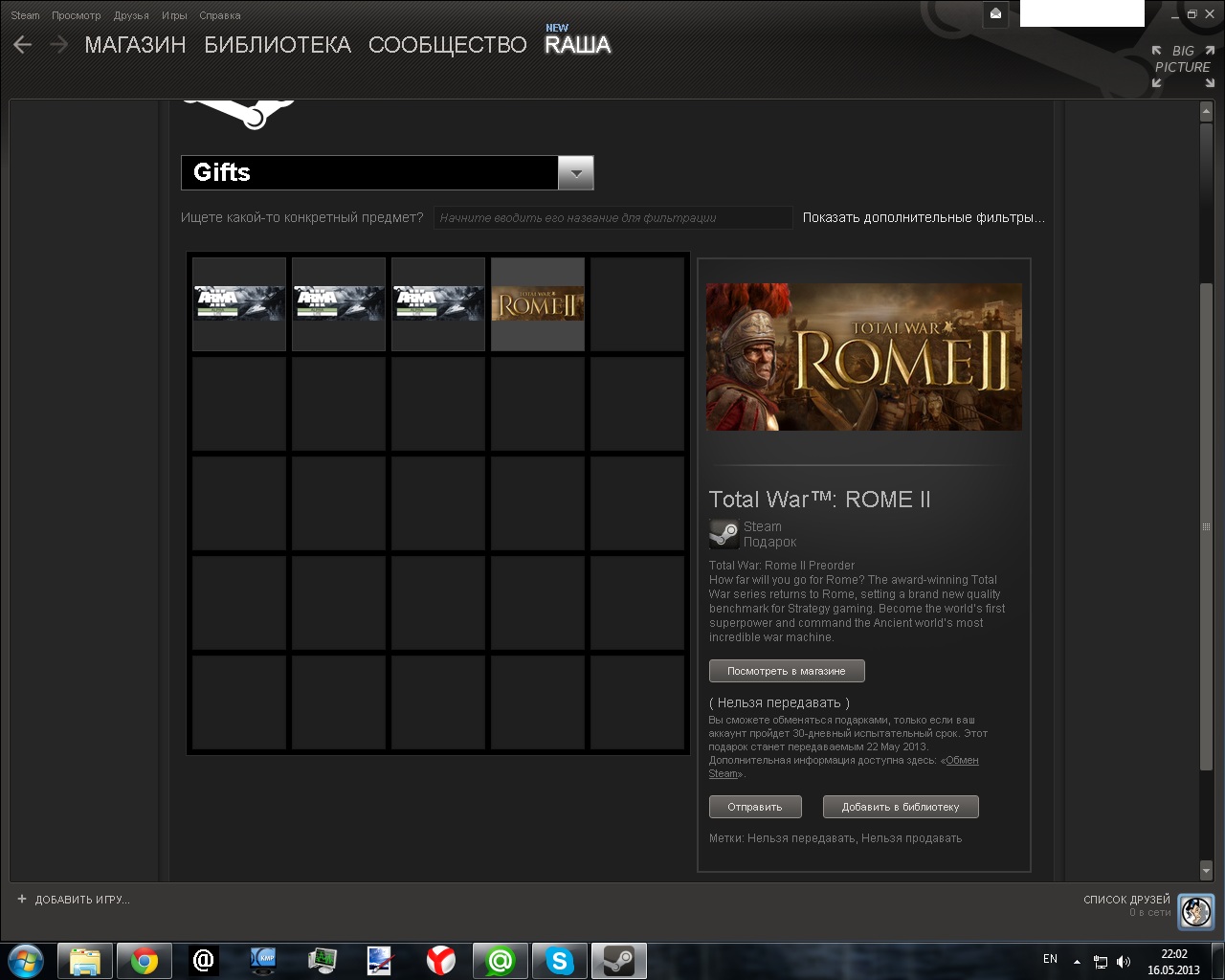Open the black Mail.ru @ taskbar icon
The image size is (1225, 980).
click(204, 960)
